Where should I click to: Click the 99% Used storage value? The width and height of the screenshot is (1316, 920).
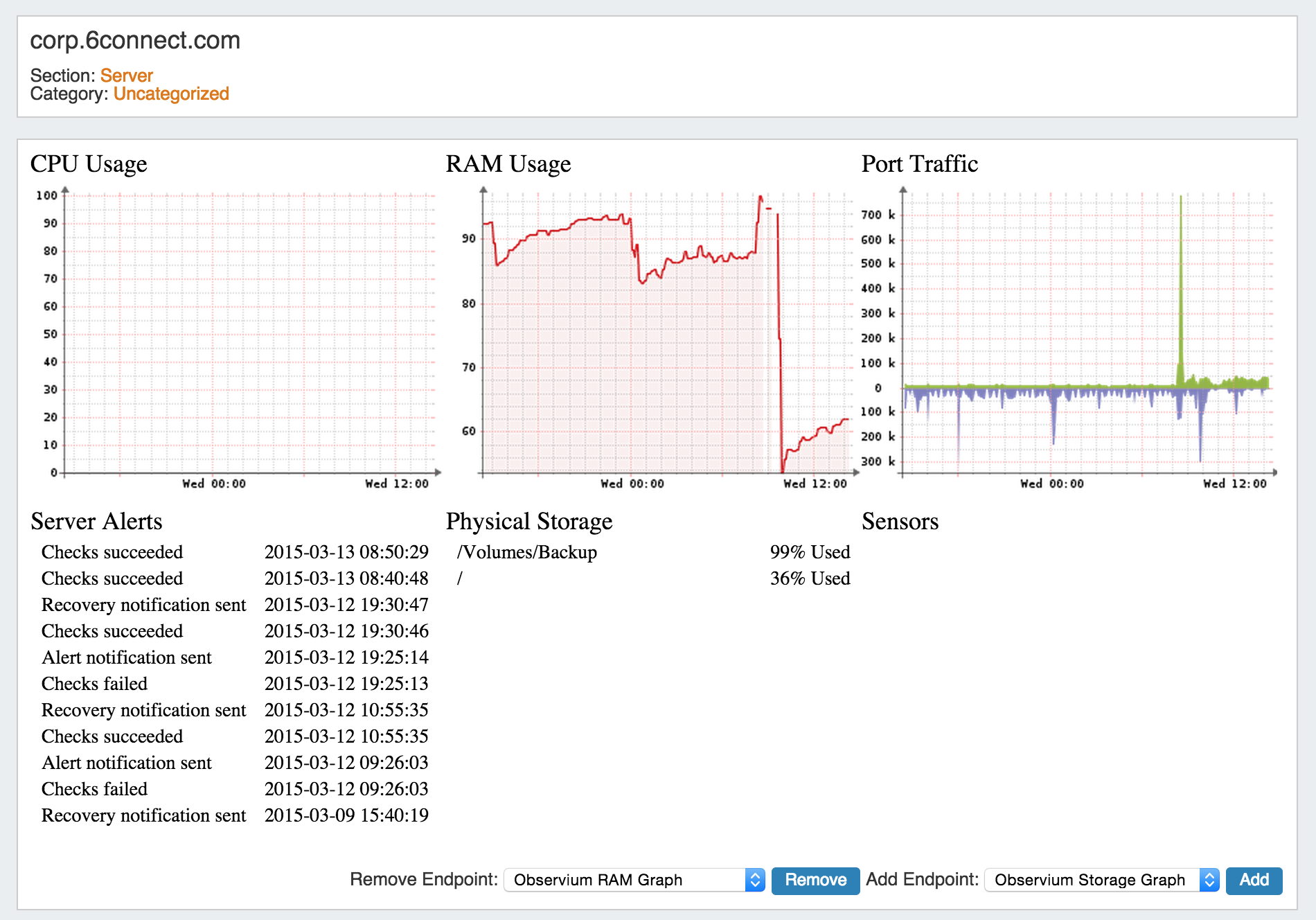point(810,552)
